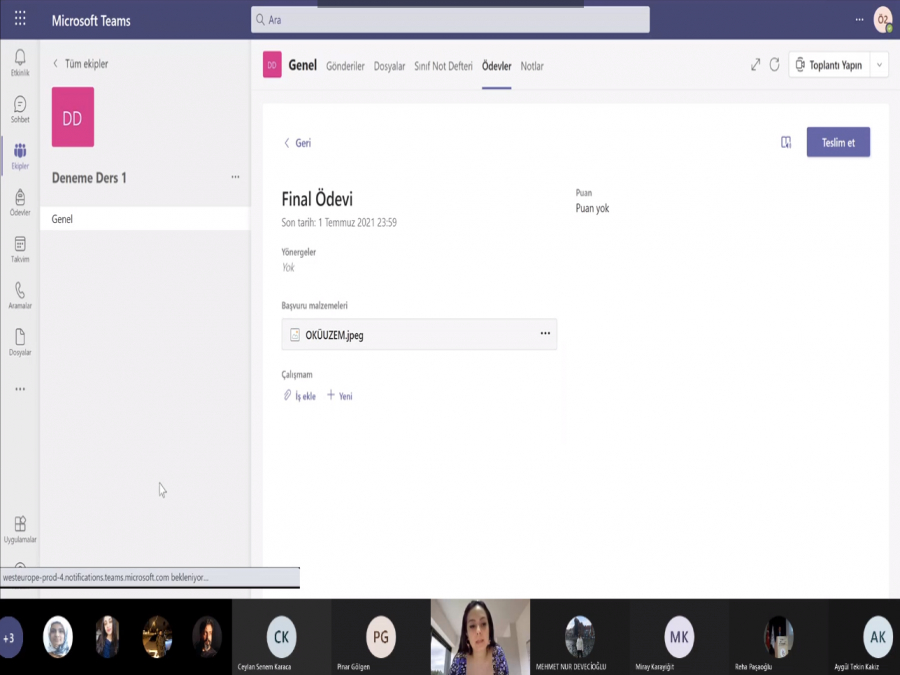900x675 pixels.
Task: Expand the Toplantı Yapın dropdown arrow
Action: (x=879, y=65)
